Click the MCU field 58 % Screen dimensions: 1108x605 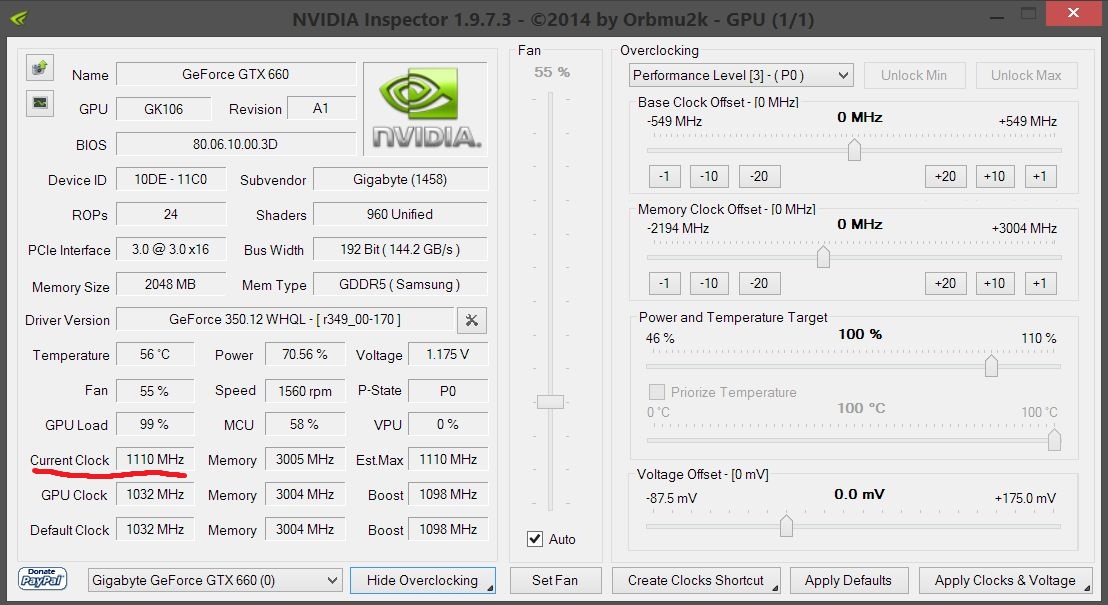[305, 424]
